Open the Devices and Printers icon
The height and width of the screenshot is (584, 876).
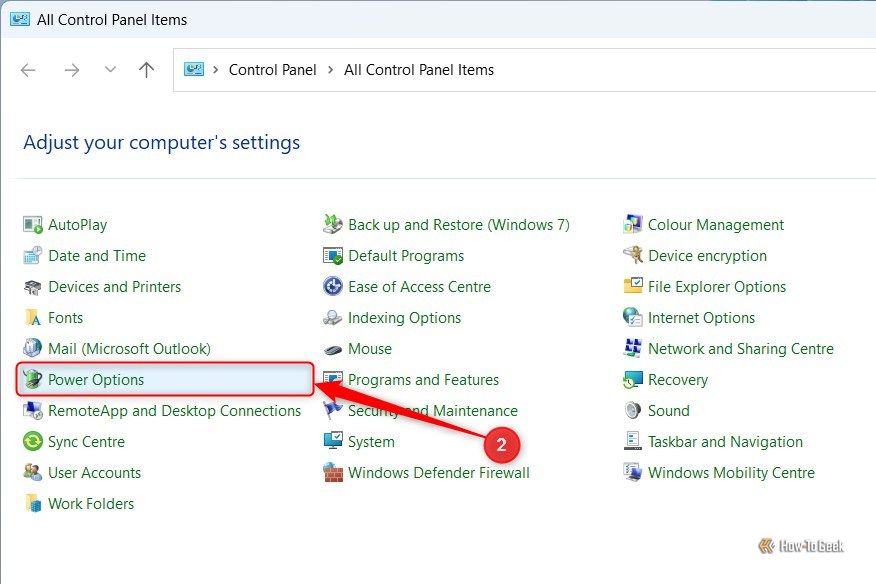coord(32,287)
